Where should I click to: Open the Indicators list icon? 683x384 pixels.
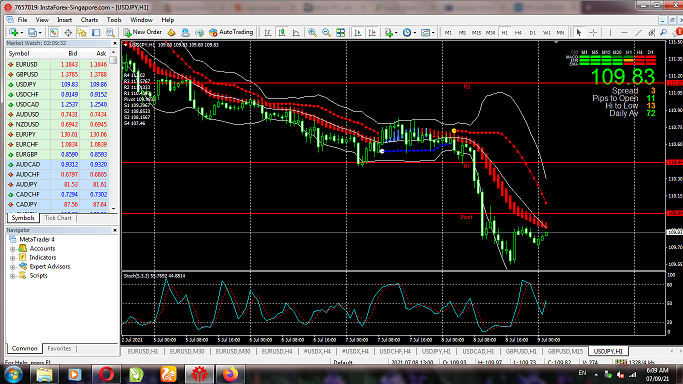389,33
